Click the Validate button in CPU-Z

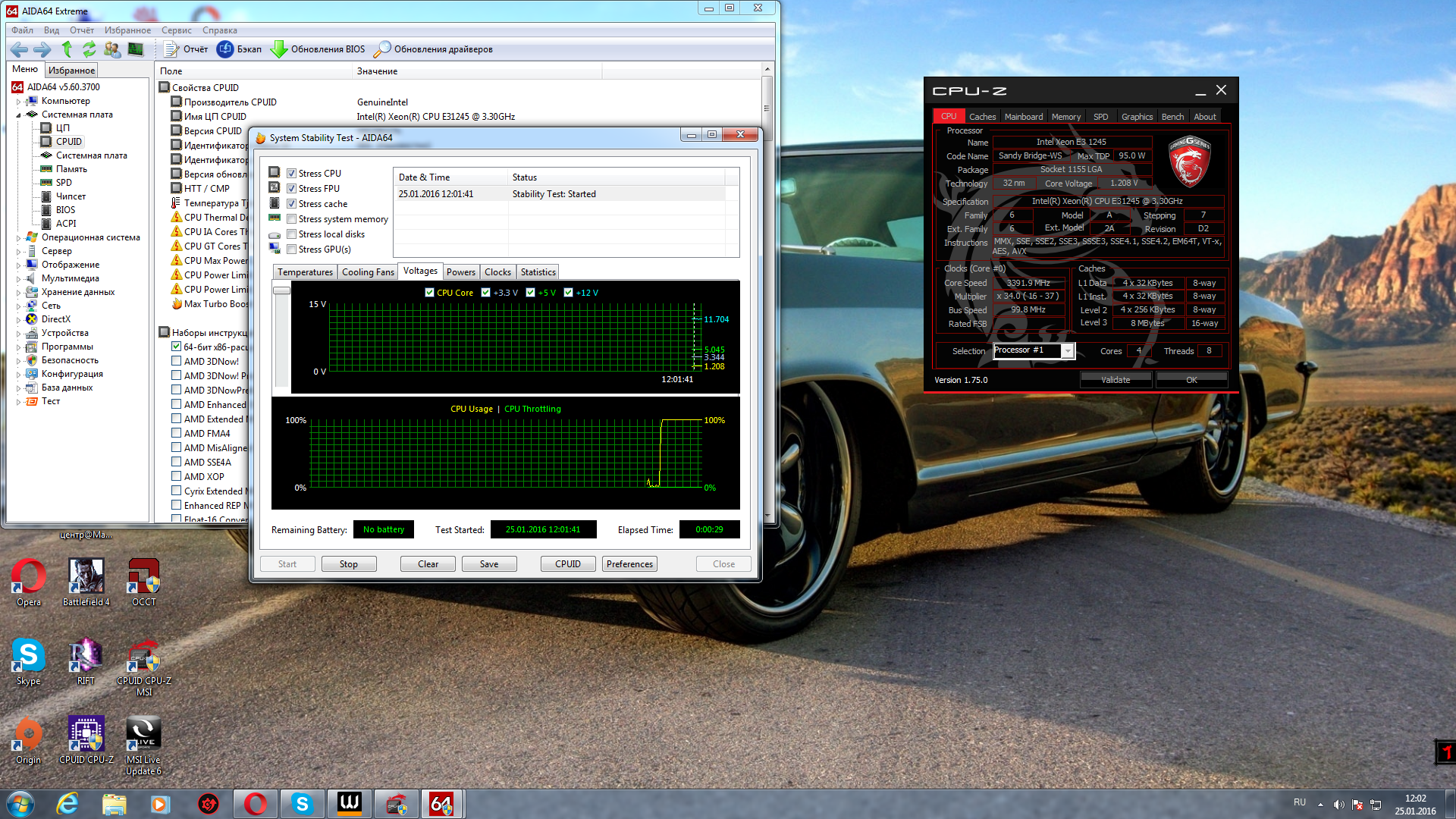click(x=1116, y=380)
